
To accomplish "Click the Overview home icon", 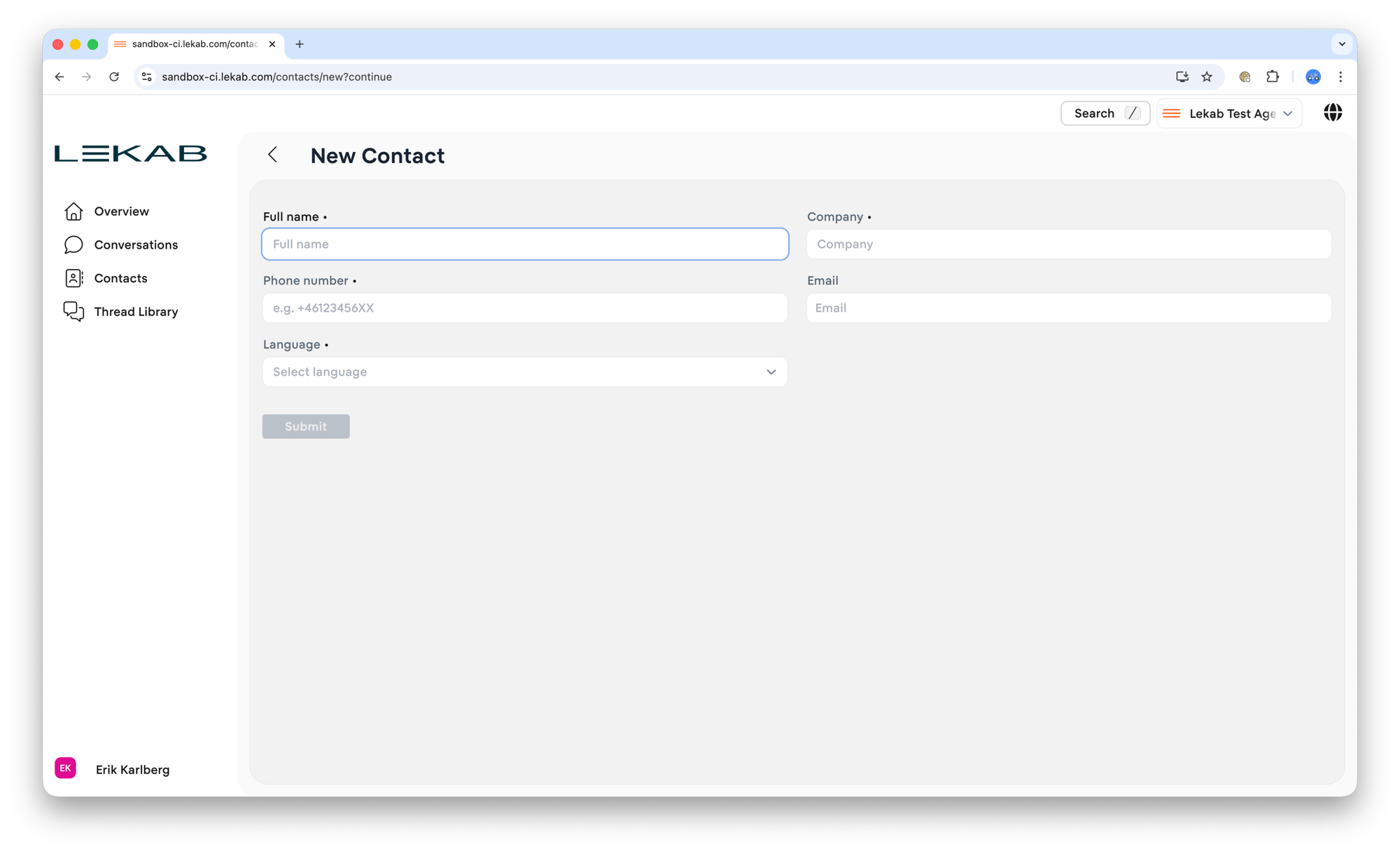I will pyautogui.click(x=73, y=211).
